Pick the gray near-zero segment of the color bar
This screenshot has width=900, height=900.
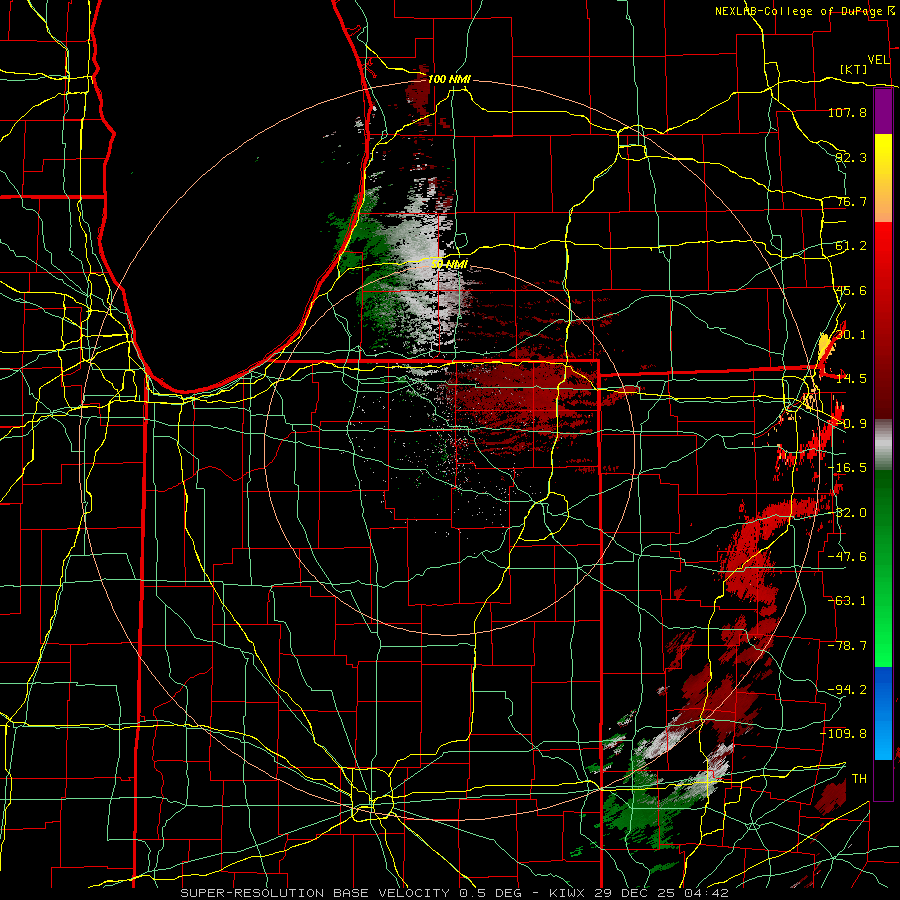coord(883,443)
